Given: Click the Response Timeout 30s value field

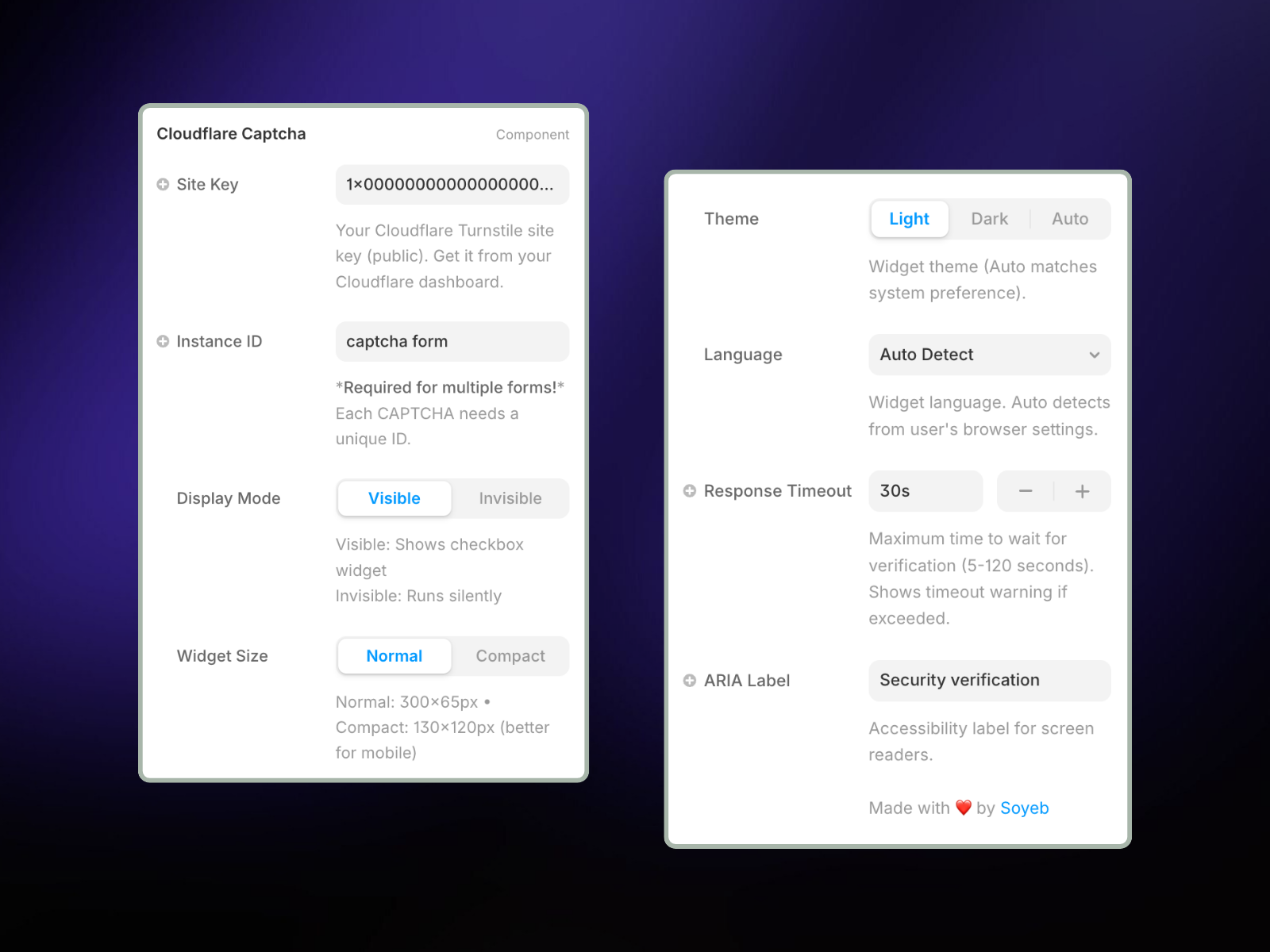Looking at the screenshot, I should coord(926,491).
